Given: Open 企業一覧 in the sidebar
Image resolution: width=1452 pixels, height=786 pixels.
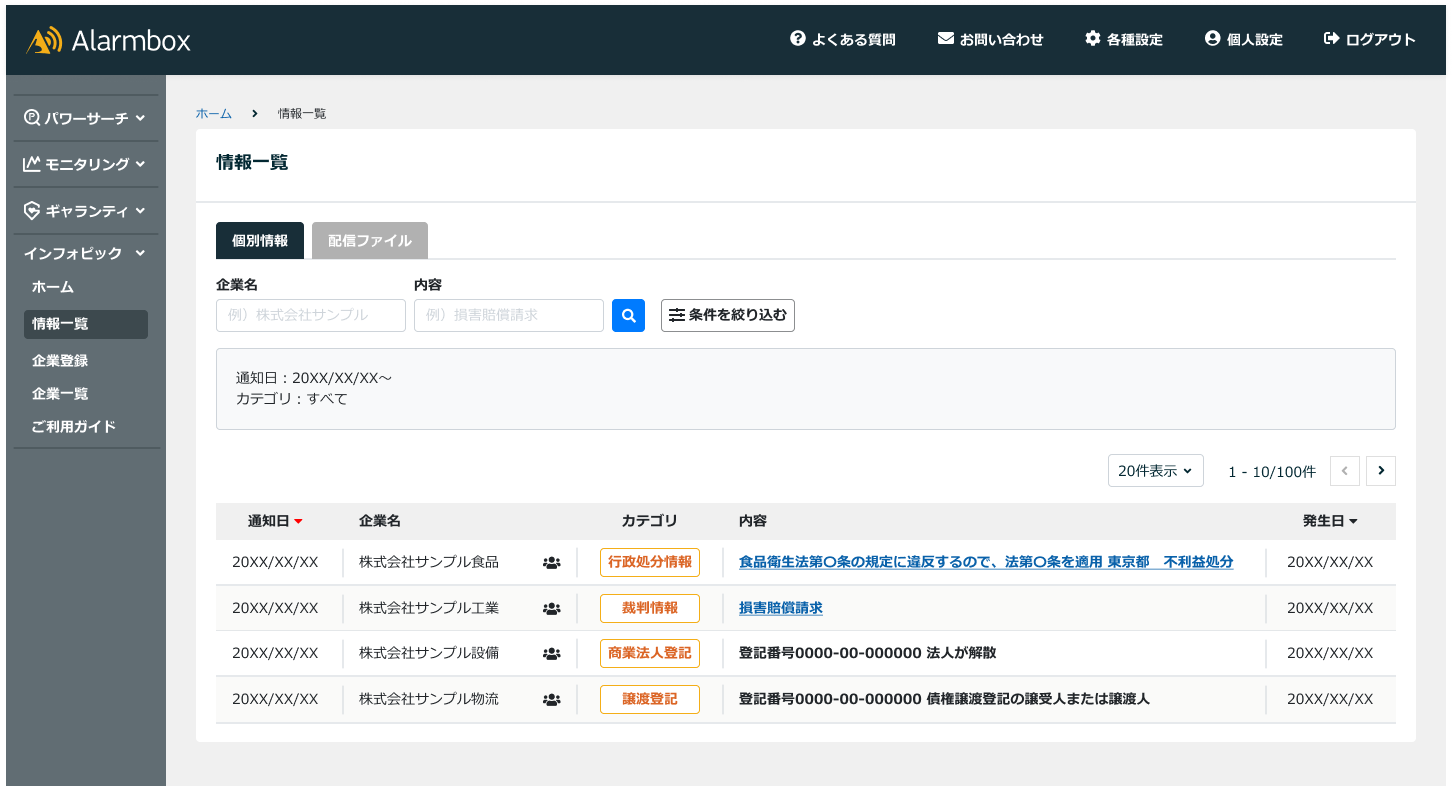Looking at the screenshot, I should [60, 394].
